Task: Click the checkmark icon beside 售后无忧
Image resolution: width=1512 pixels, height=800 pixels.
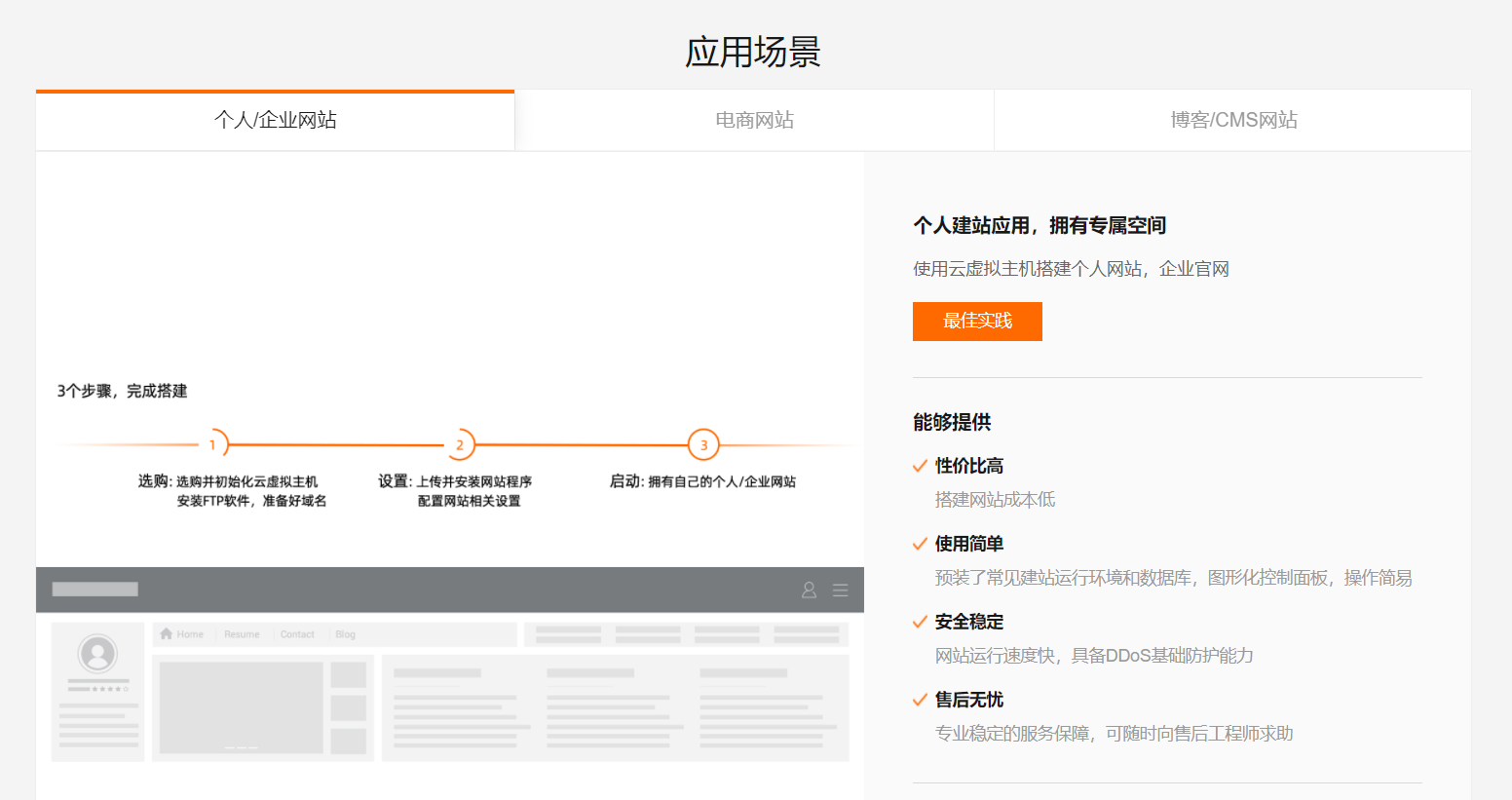Action: [x=920, y=699]
